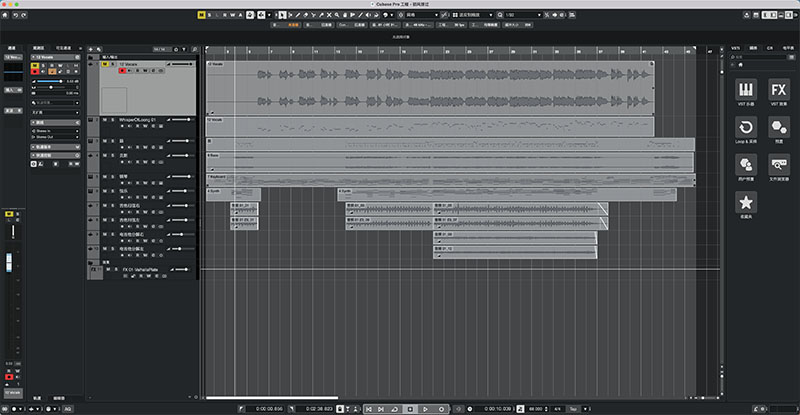Solo the WhisperOfLoong 01 track
Screen dimensions: 800x415
pos(113,120)
